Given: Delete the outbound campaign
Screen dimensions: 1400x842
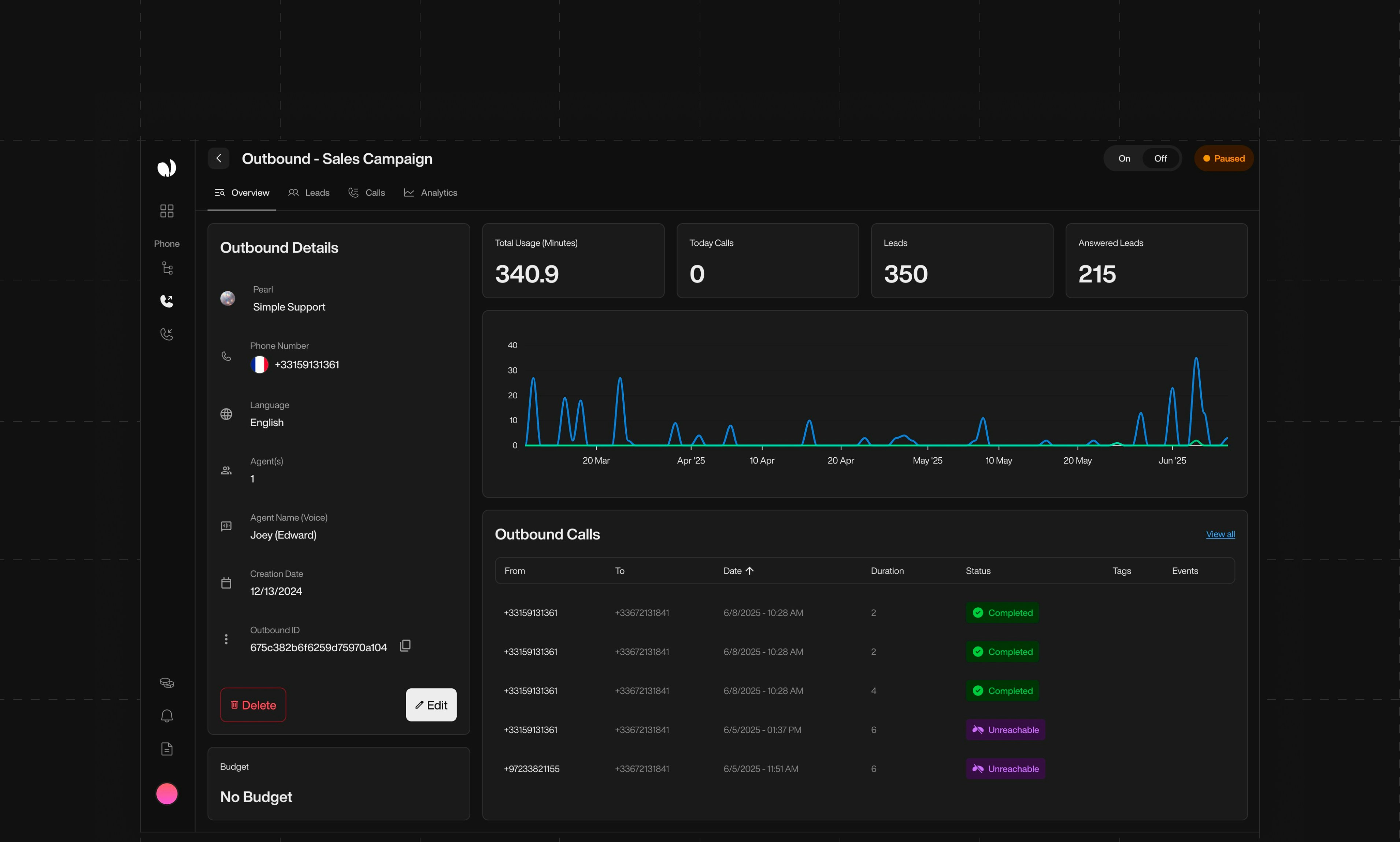Looking at the screenshot, I should (x=253, y=705).
